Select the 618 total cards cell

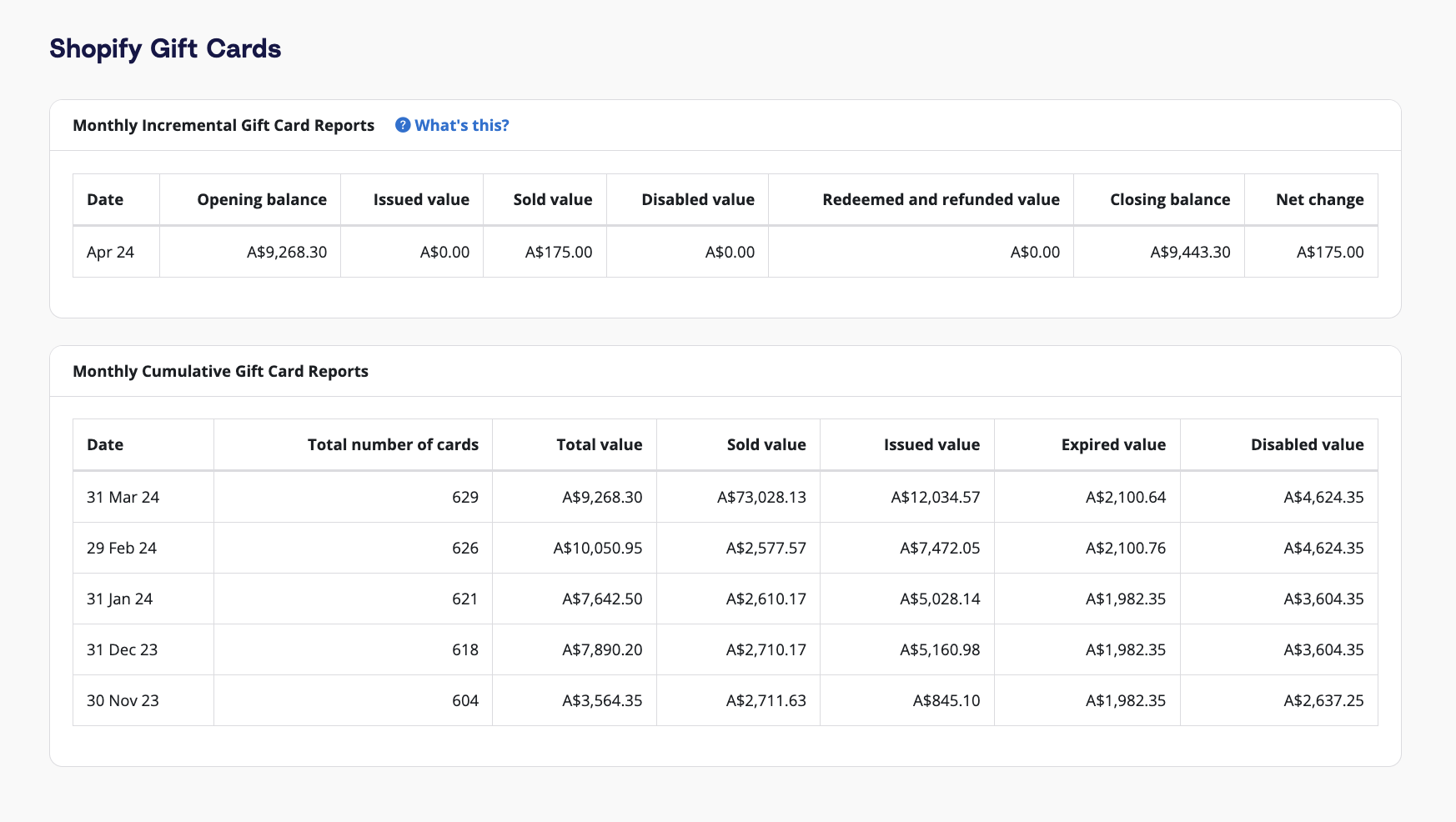[353, 649]
